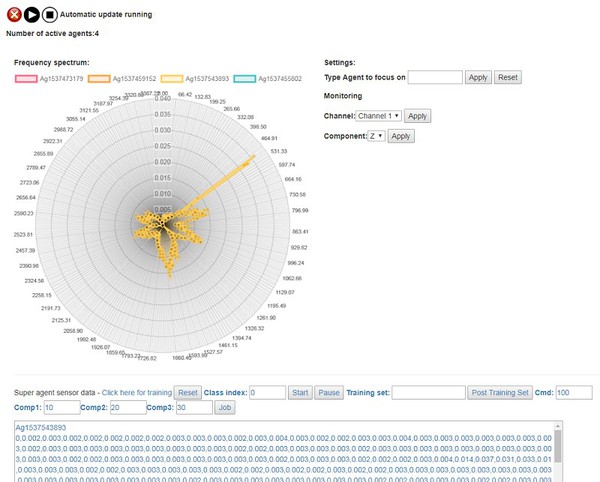600x482 pixels.
Task: Apply the agent focus setting
Action: point(478,77)
